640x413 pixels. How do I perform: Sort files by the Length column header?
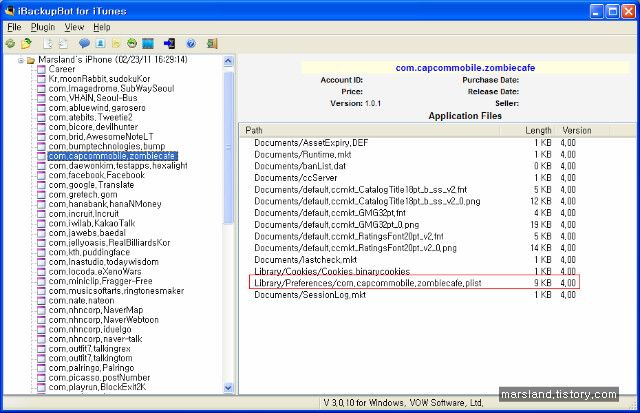[529, 131]
